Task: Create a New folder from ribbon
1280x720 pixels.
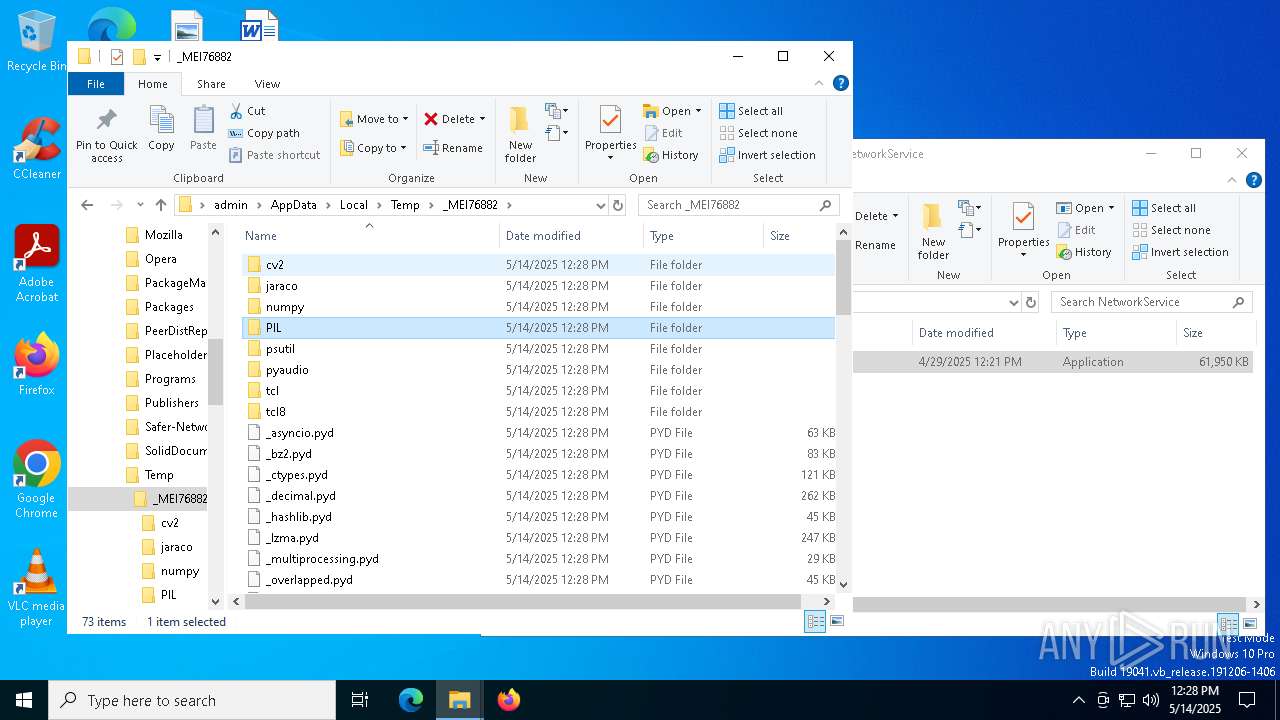Action: pyautogui.click(x=520, y=134)
